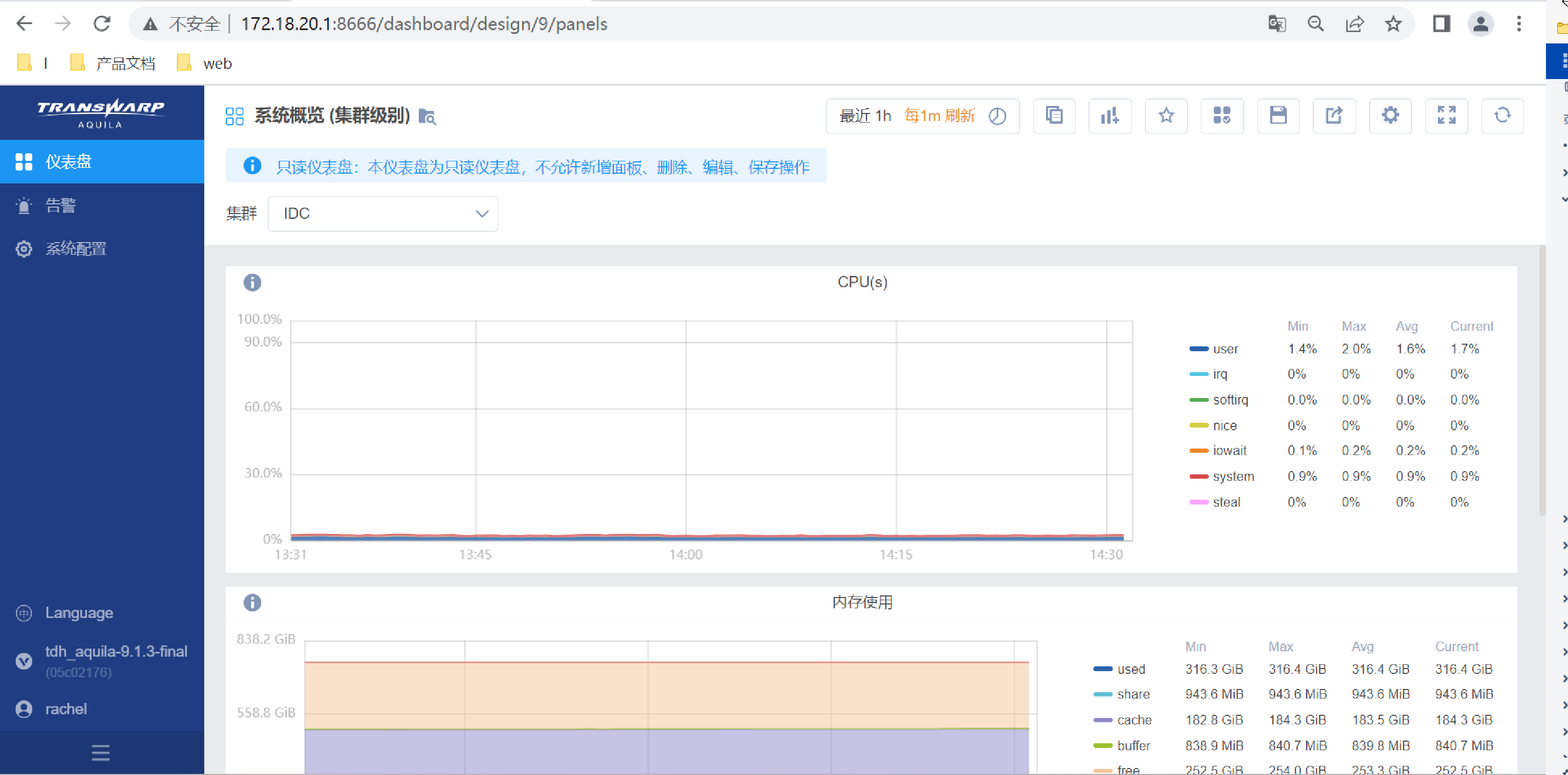1568x775 pixels.
Task: Reload the browser page
Action: [x=102, y=24]
